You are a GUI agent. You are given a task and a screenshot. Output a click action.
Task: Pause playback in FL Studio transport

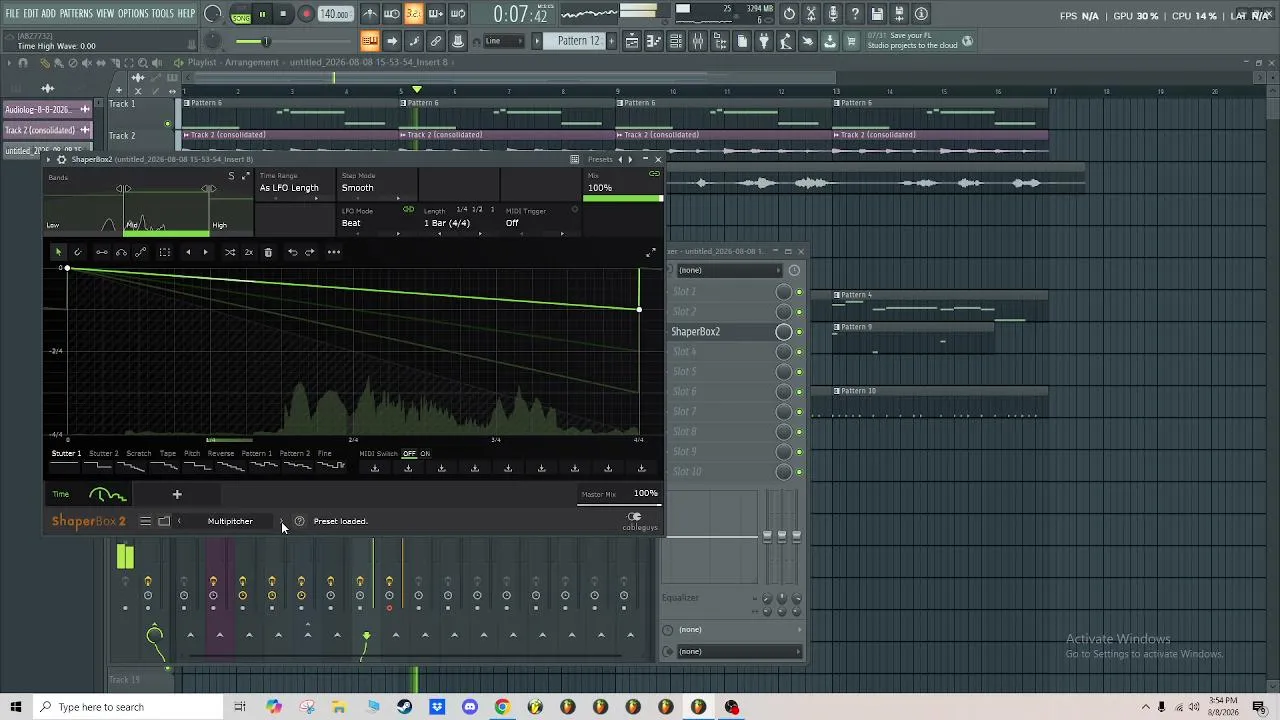(262, 14)
